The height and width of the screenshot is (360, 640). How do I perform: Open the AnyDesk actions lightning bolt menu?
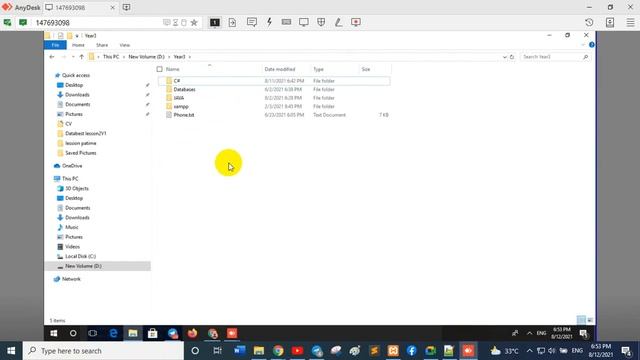269,22
